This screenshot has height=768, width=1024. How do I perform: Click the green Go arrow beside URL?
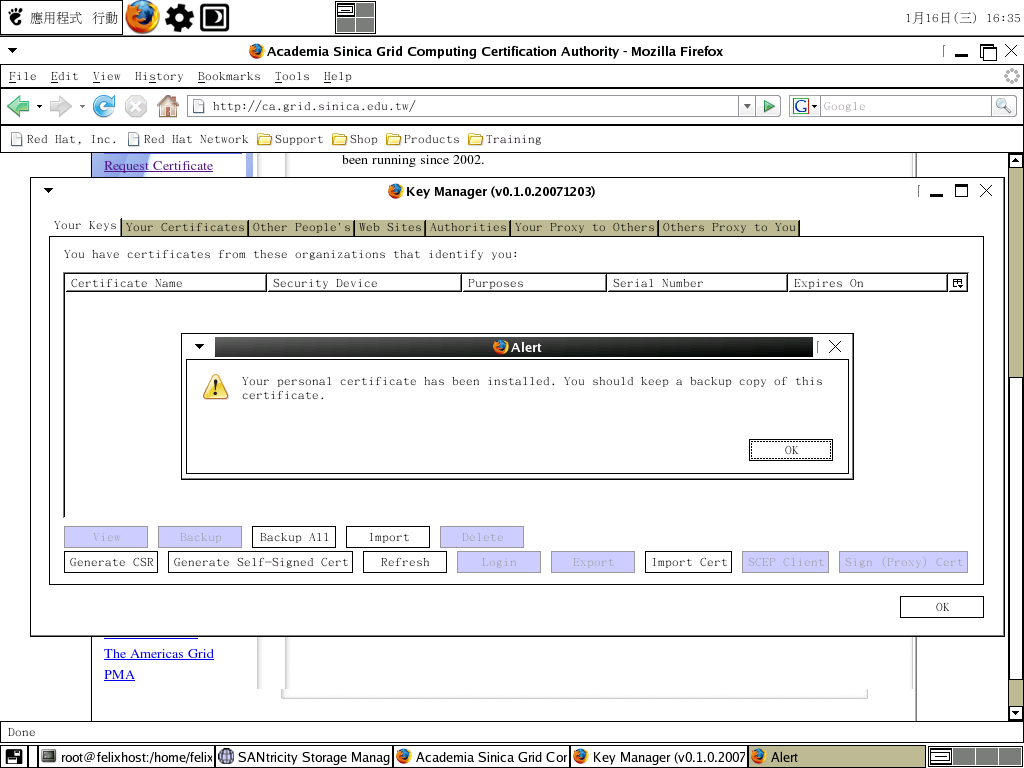coord(769,106)
